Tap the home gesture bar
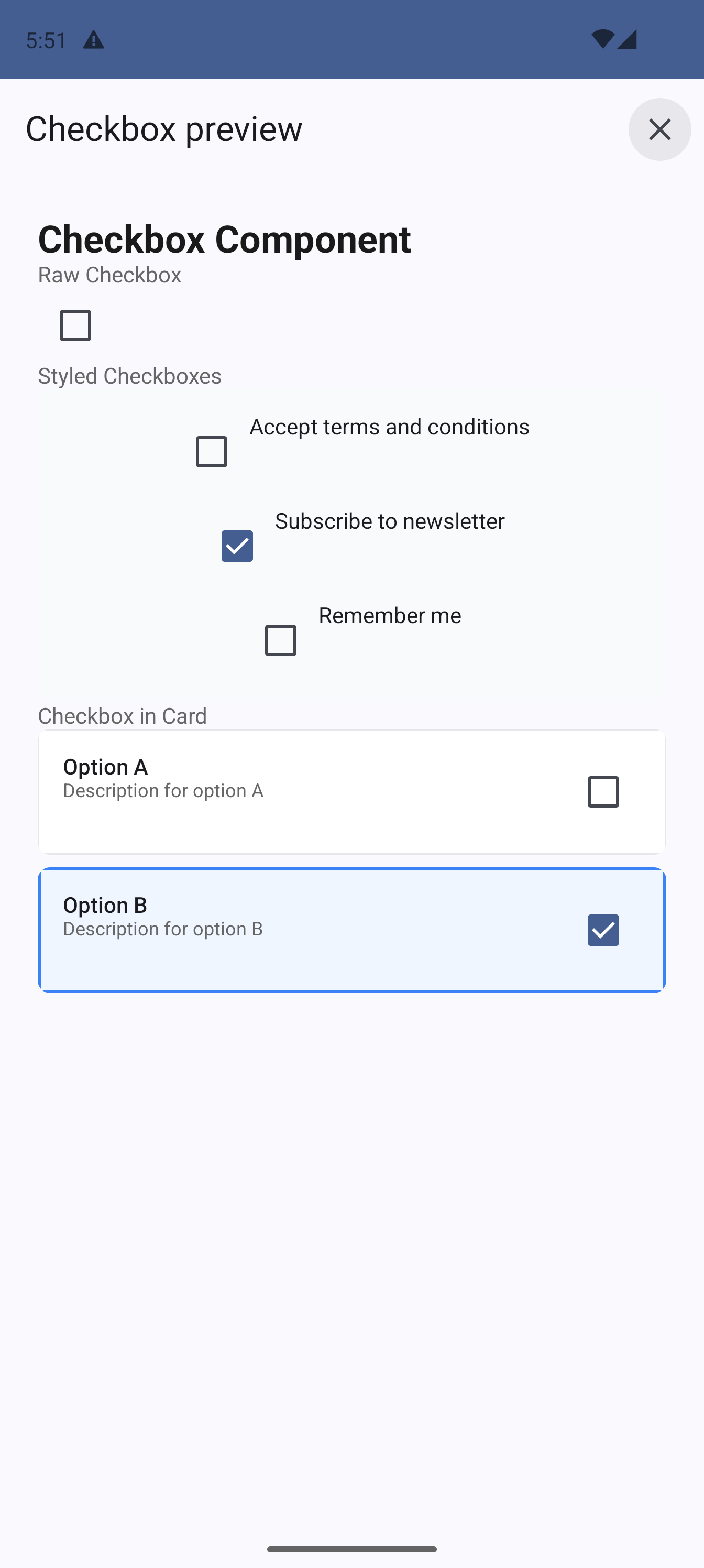Viewport: 704px width, 1568px height. pos(351,1549)
